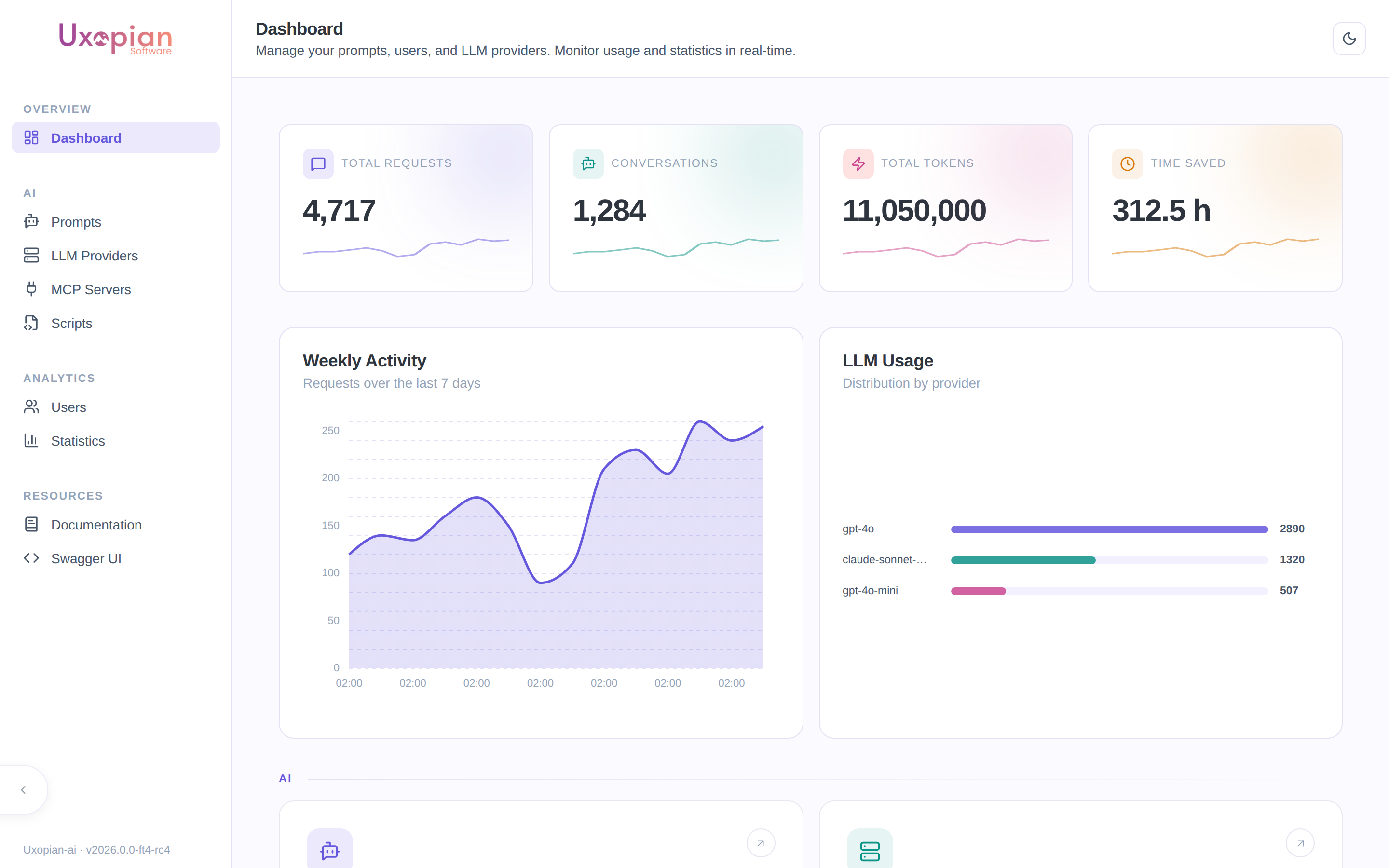Click the Swagger UI code brackets icon

coord(31,558)
